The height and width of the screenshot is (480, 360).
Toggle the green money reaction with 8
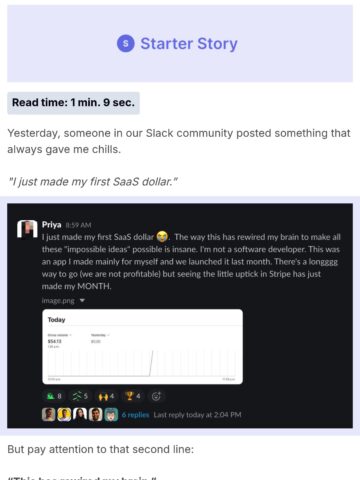point(54,396)
